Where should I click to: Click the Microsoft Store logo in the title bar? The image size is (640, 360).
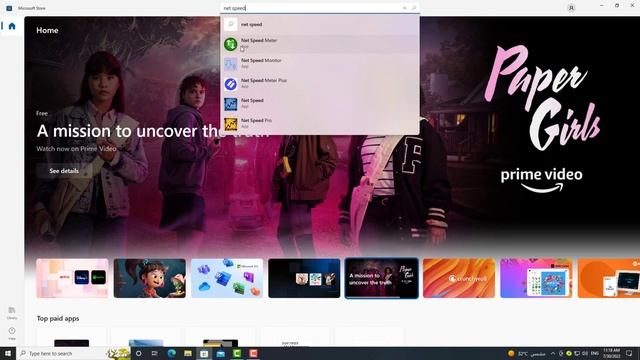click(9, 8)
